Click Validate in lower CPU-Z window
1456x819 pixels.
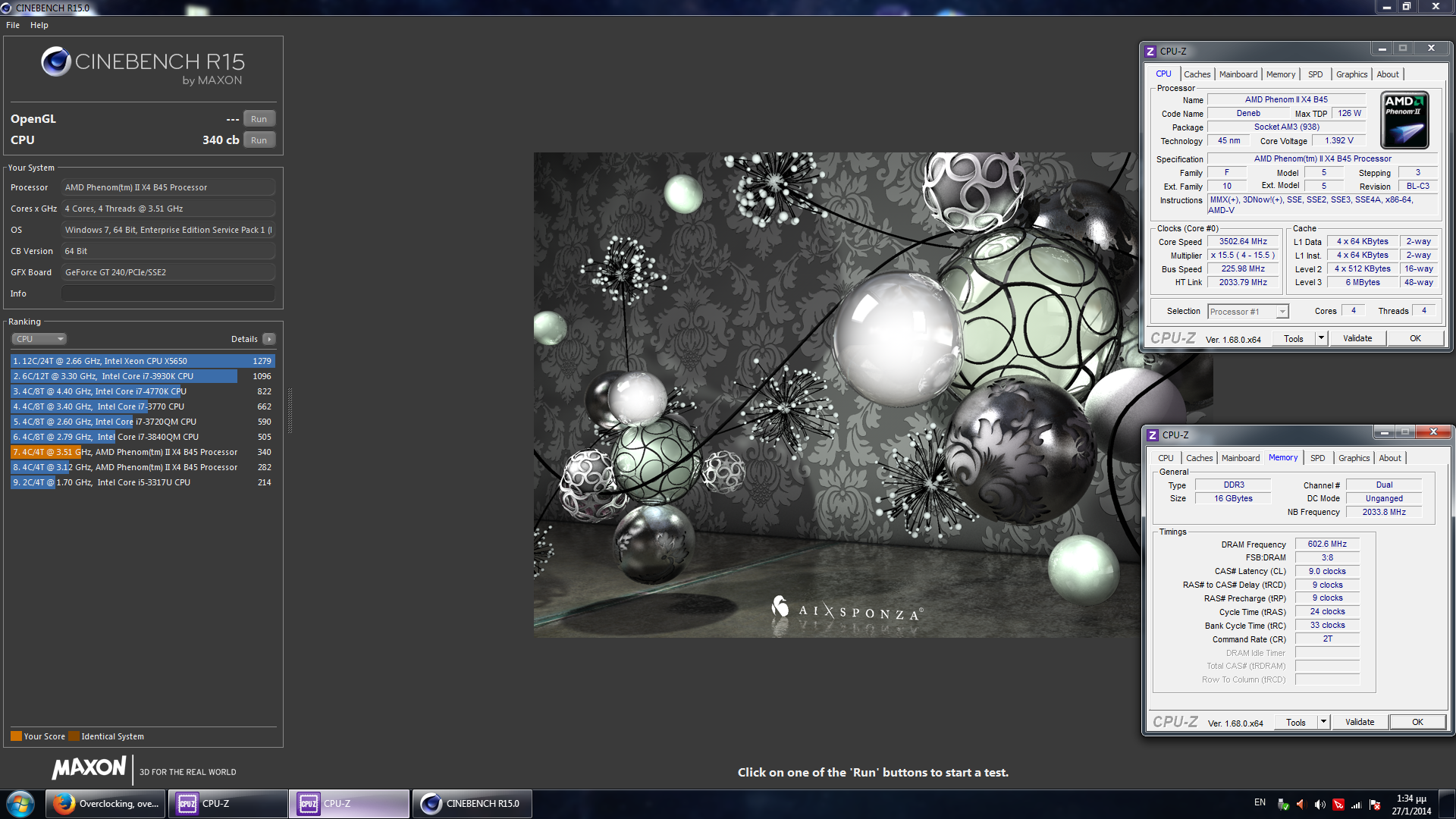[x=1360, y=723]
